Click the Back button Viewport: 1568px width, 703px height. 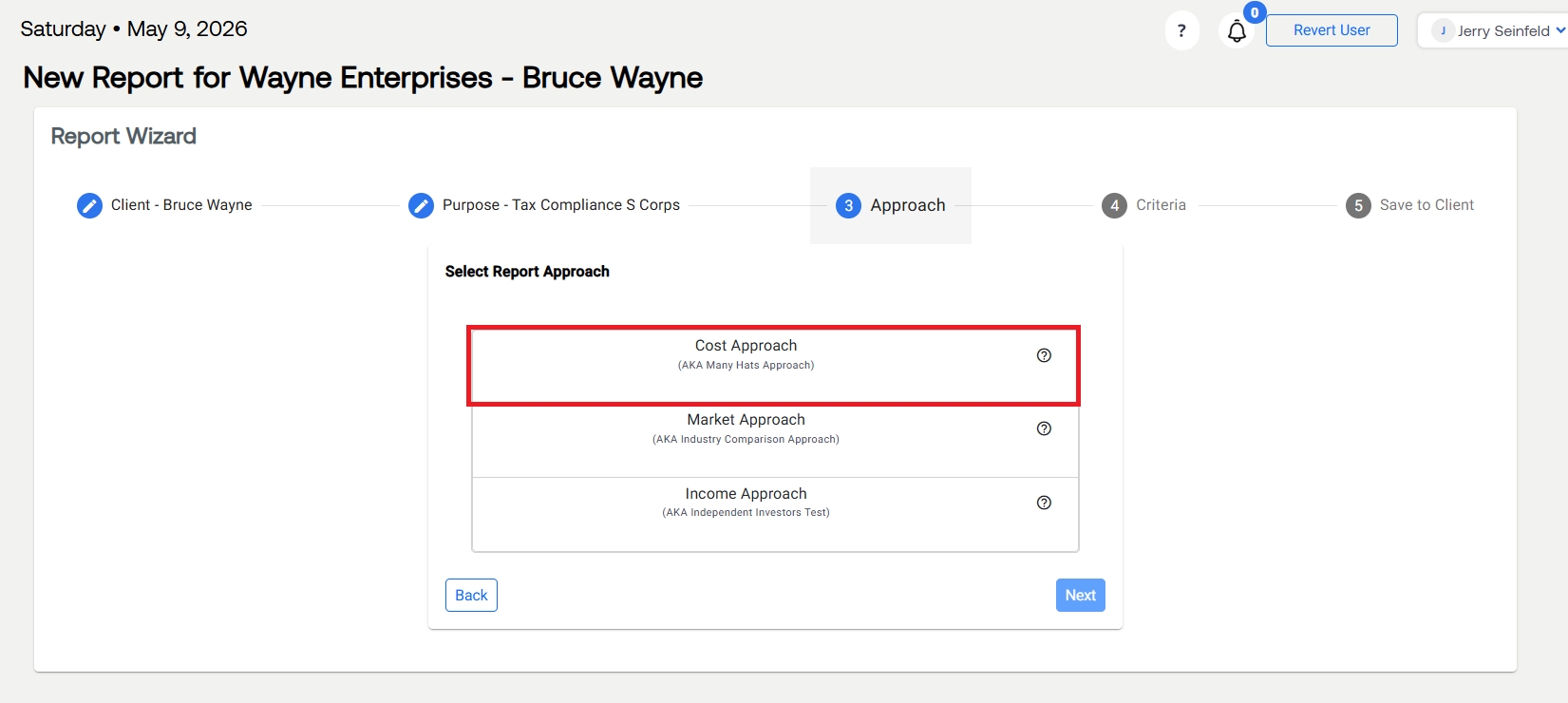471,596
